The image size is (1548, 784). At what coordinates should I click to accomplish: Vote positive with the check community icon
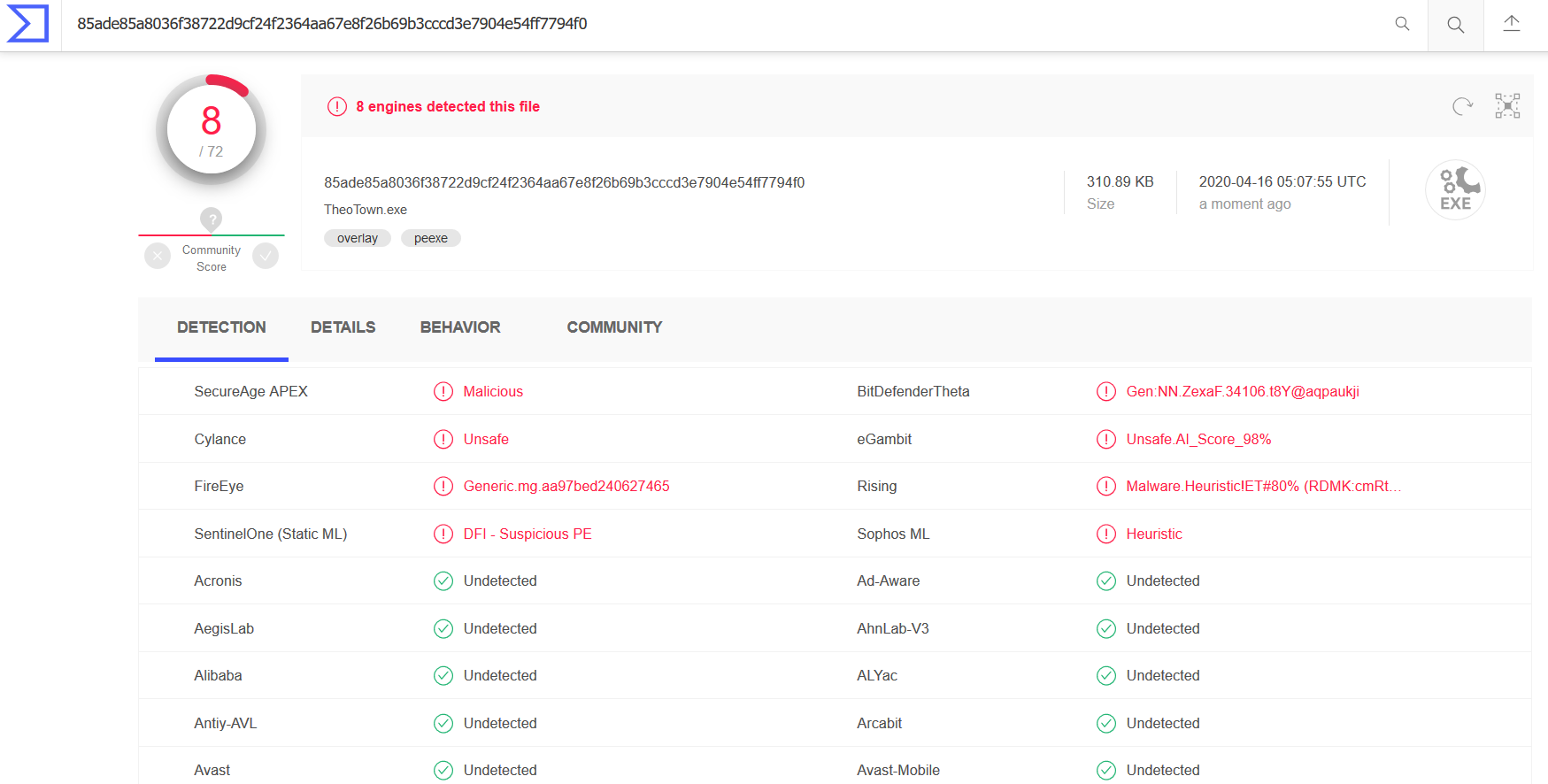point(266,257)
